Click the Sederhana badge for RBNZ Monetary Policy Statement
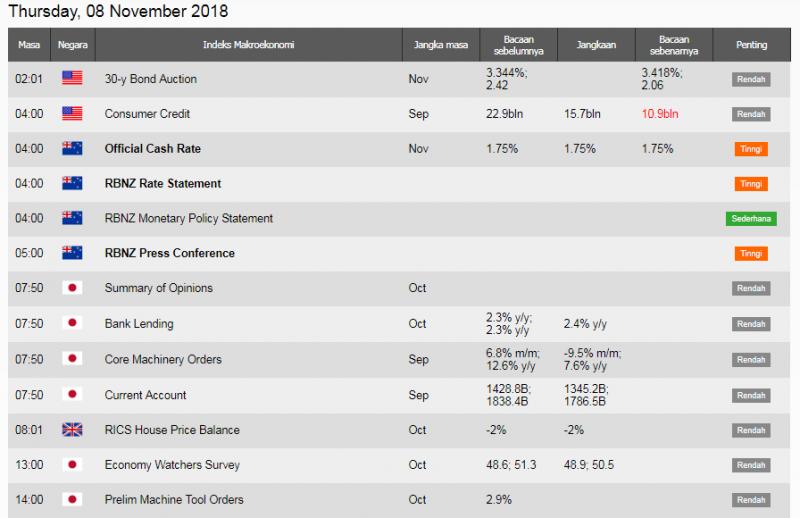 point(751,218)
